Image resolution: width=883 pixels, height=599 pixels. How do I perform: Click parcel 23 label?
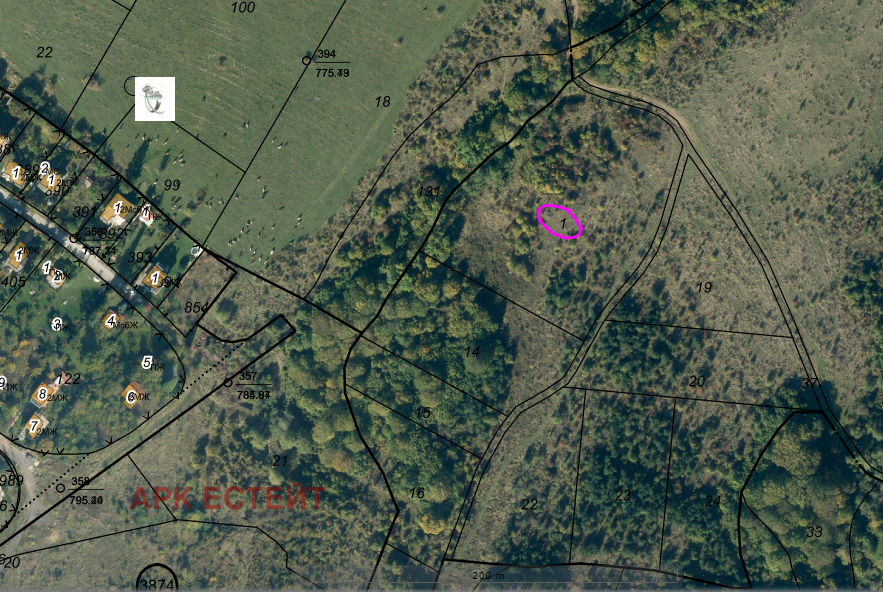(x=623, y=495)
